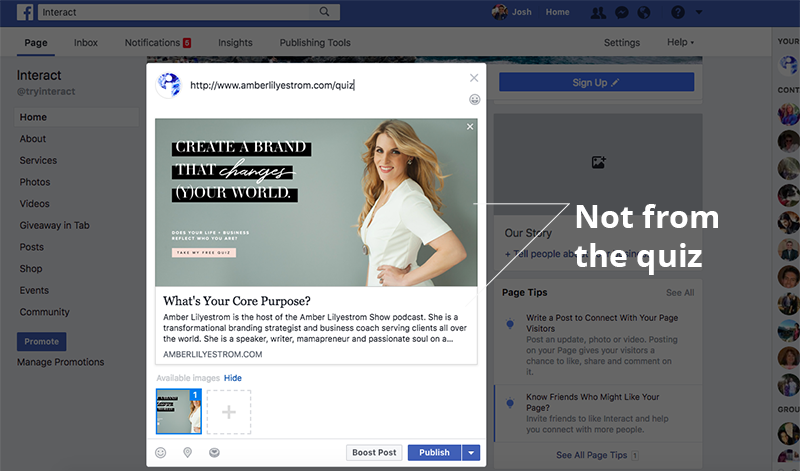Click the AMBERLILYESTROM.COM domain text
Viewport: 800px width, 471px height.
pos(213,354)
